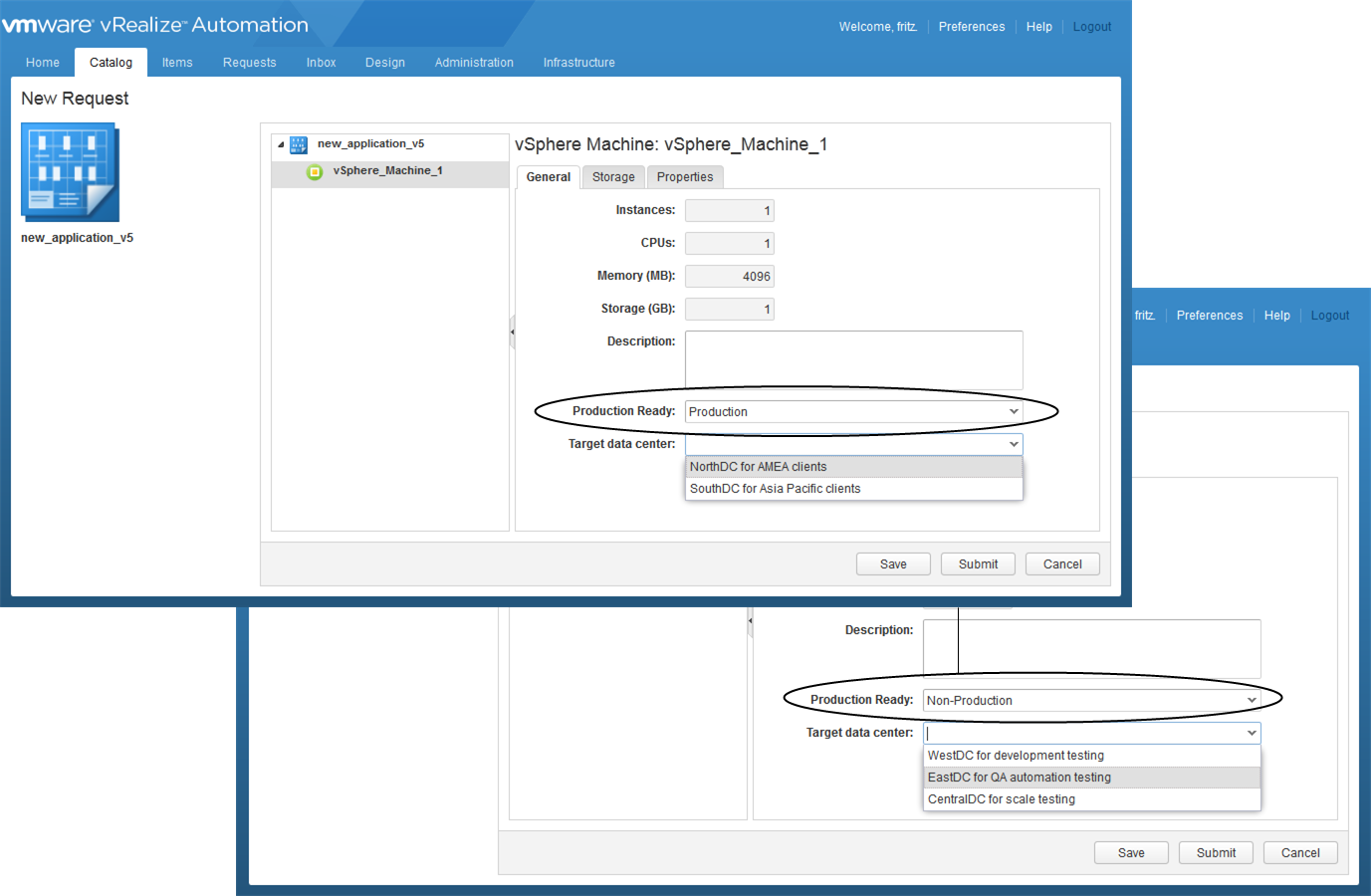Click the New Request heading

click(75, 99)
